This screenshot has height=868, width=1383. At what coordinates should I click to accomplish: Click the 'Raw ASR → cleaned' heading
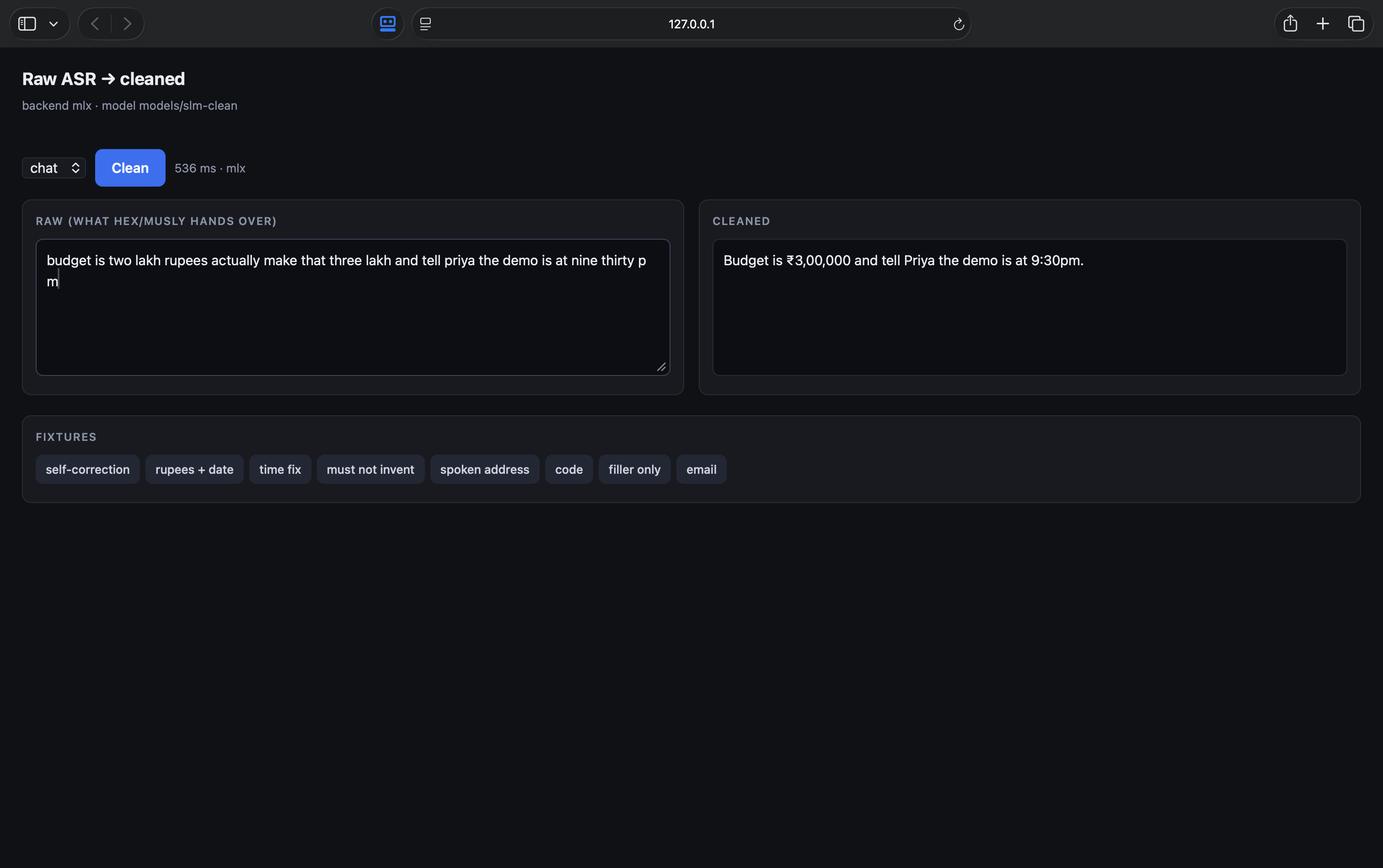tap(103, 79)
